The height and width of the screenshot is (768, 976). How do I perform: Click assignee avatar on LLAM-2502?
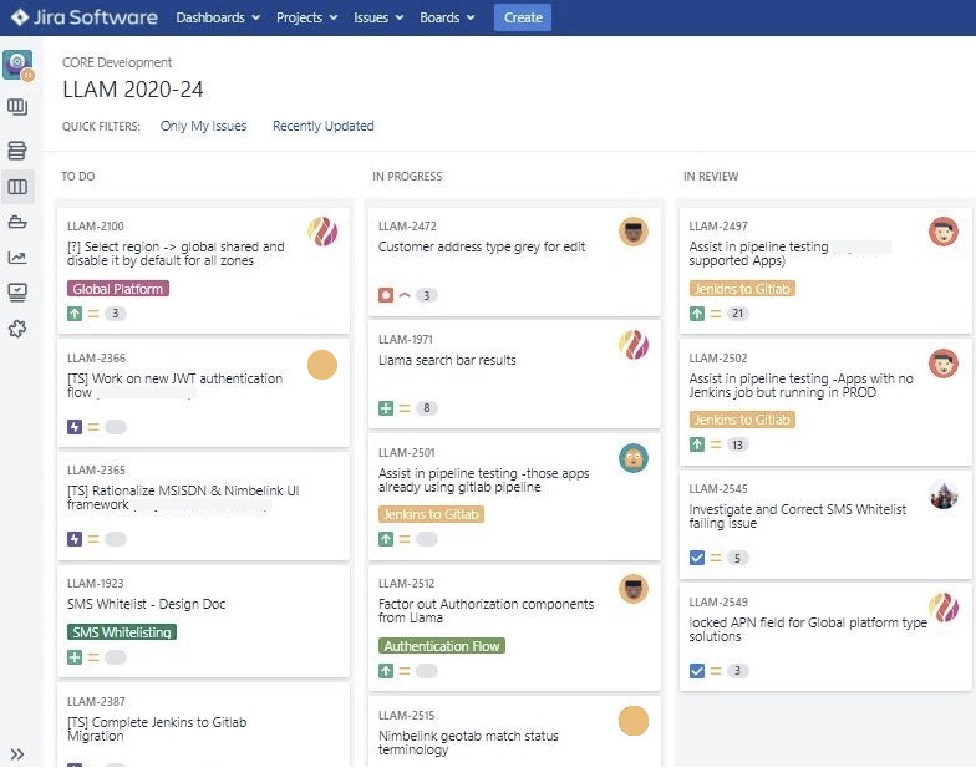click(944, 363)
